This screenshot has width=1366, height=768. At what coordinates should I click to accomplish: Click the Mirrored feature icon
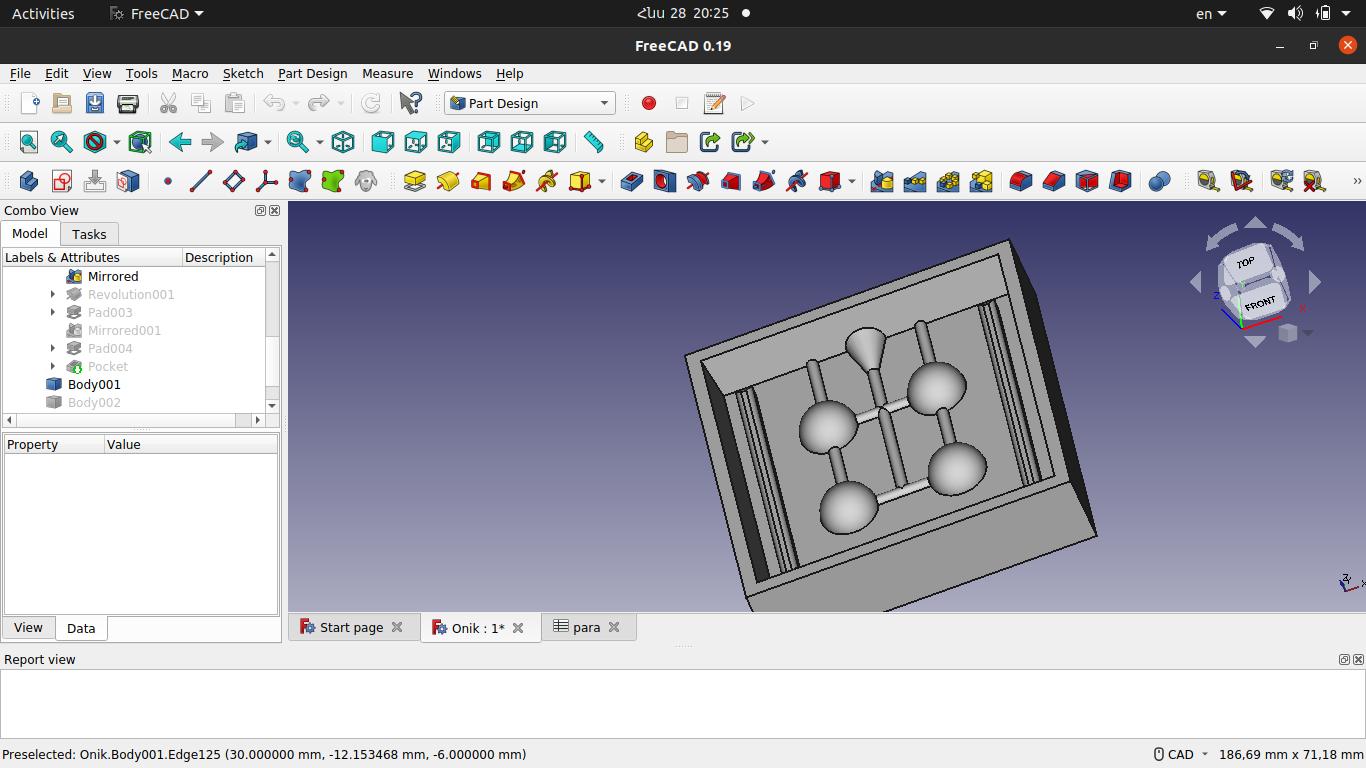[882, 181]
